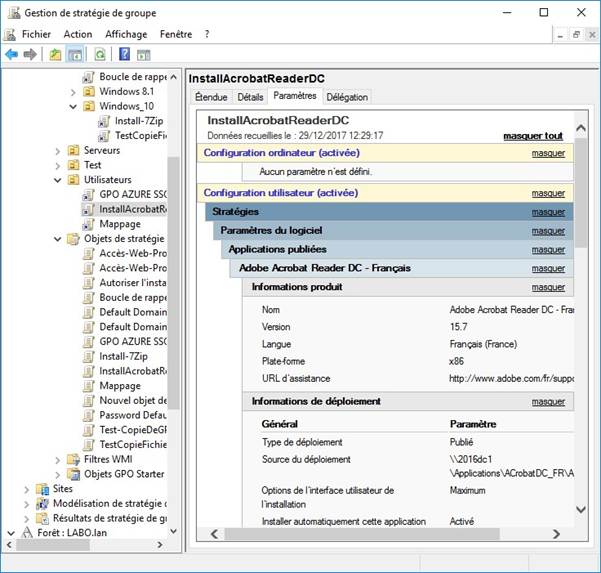Switch to the Étendue tab
Screen dimensions: 601x573
click(211, 97)
